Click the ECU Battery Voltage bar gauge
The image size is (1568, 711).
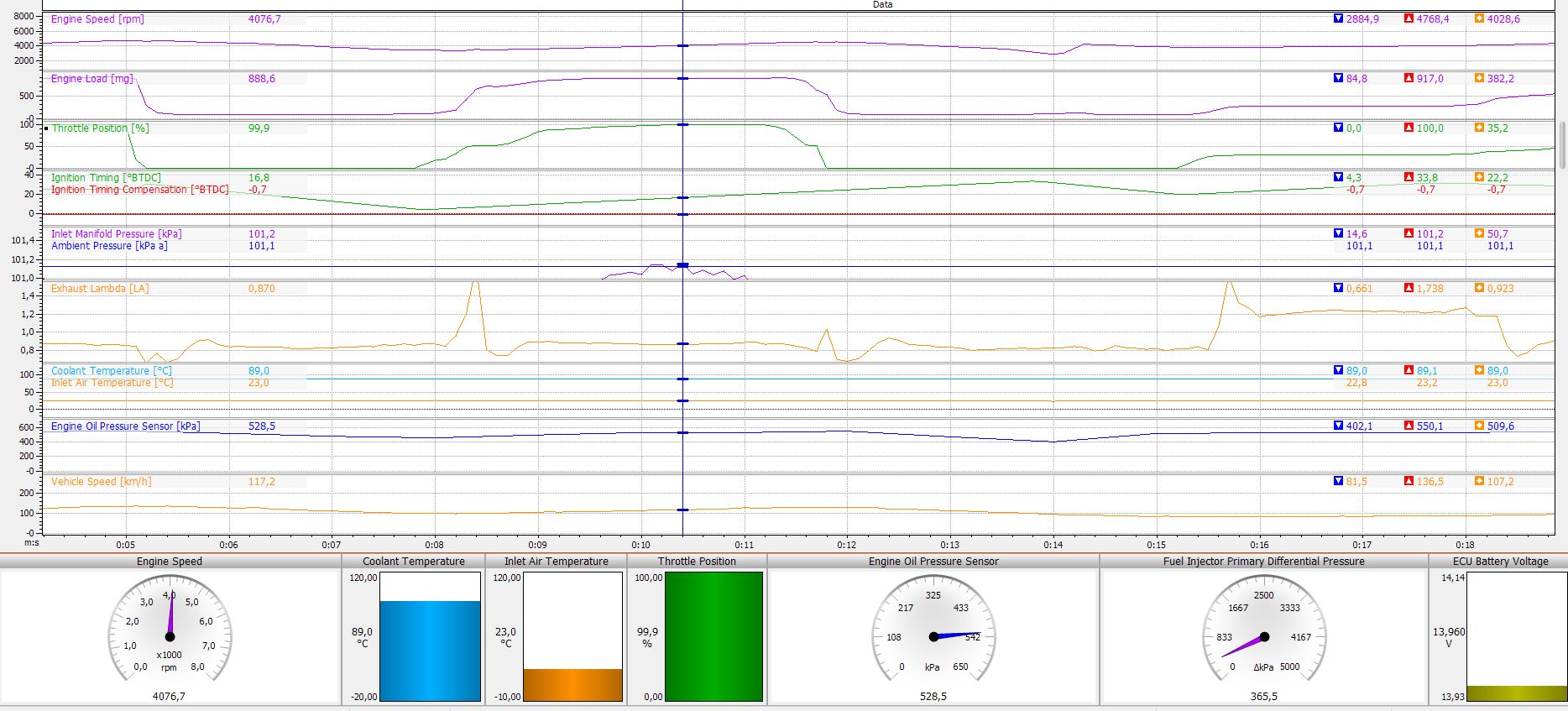pyautogui.click(x=1516, y=638)
